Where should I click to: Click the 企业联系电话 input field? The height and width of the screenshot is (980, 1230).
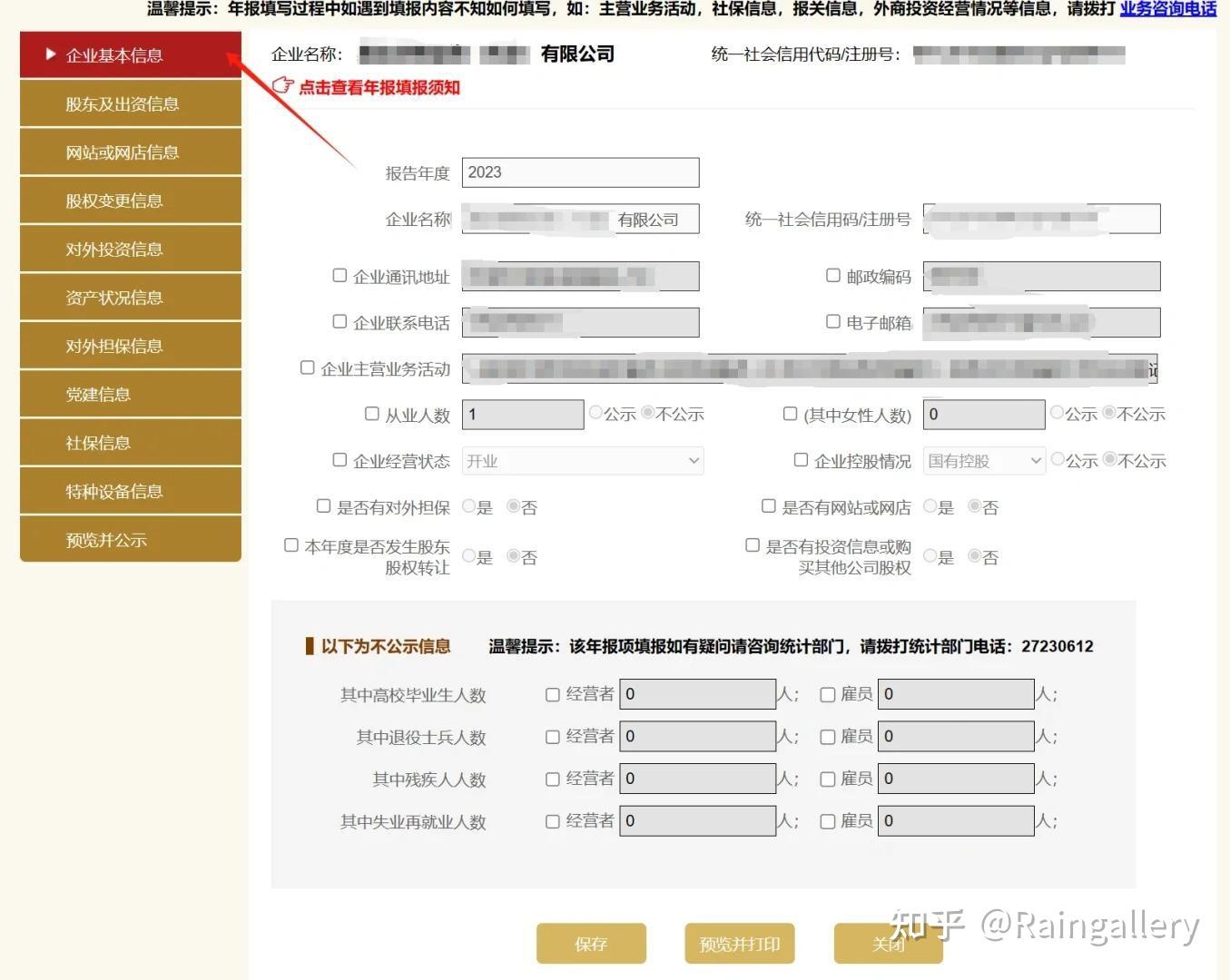[x=581, y=322]
